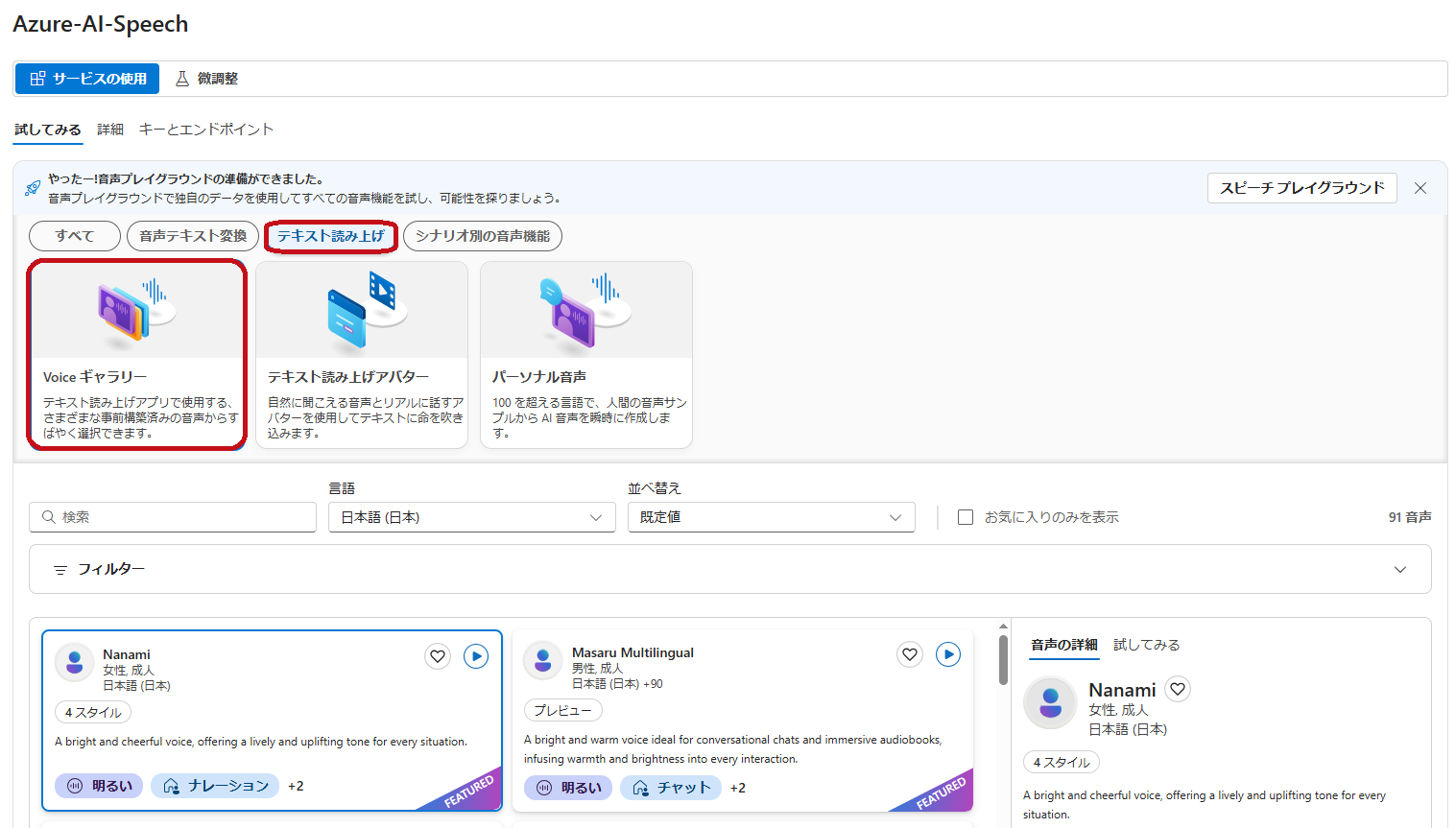Select 明るい style tag on Nanami card
The image size is (1456, 828).
click(99, 786)
